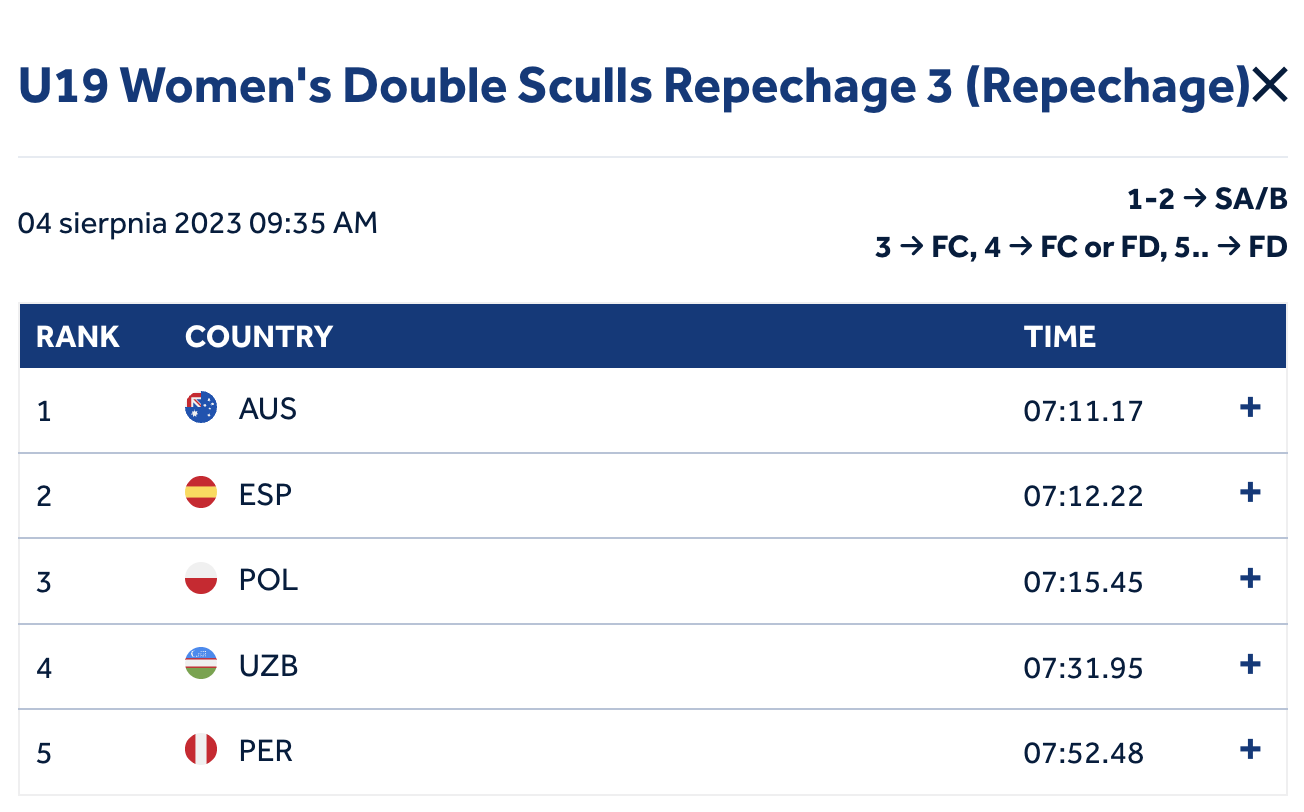This screenshot has width=1304, height=812.
Task: Select the RANK column header
Action: pos(78,336)
